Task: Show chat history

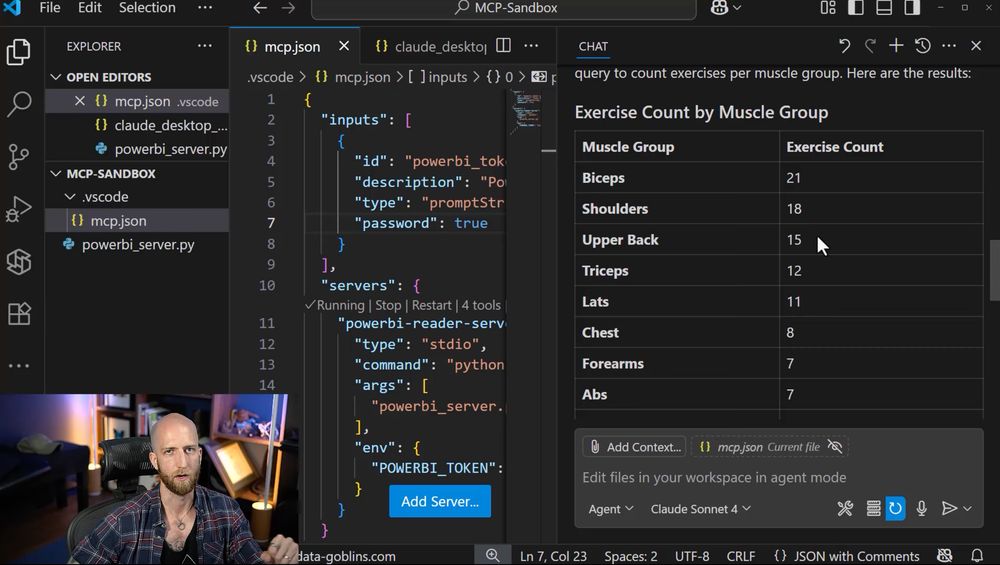Action: pos(922,45)
